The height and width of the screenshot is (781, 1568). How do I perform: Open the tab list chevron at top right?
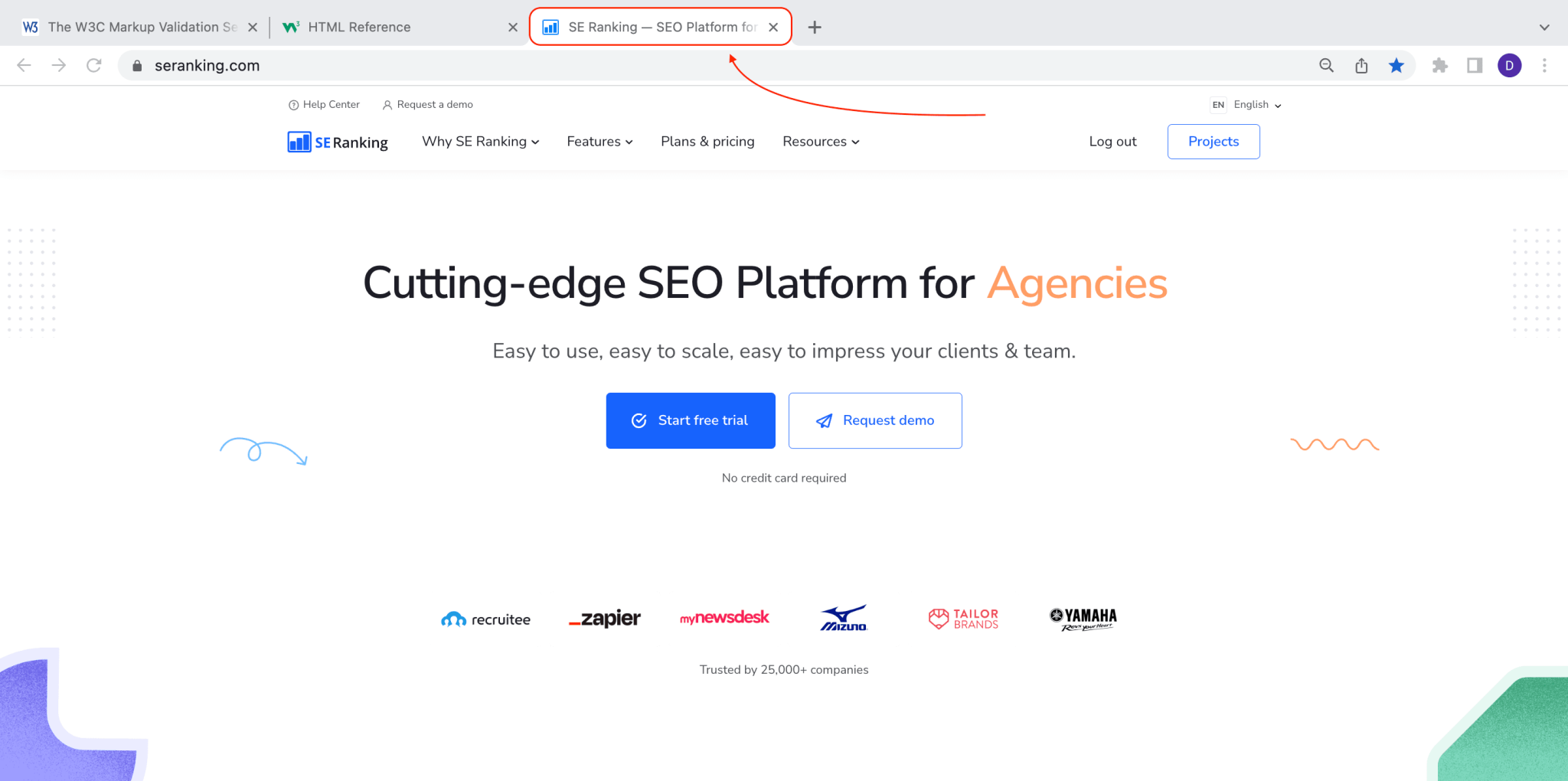(x=1543, y=27)
